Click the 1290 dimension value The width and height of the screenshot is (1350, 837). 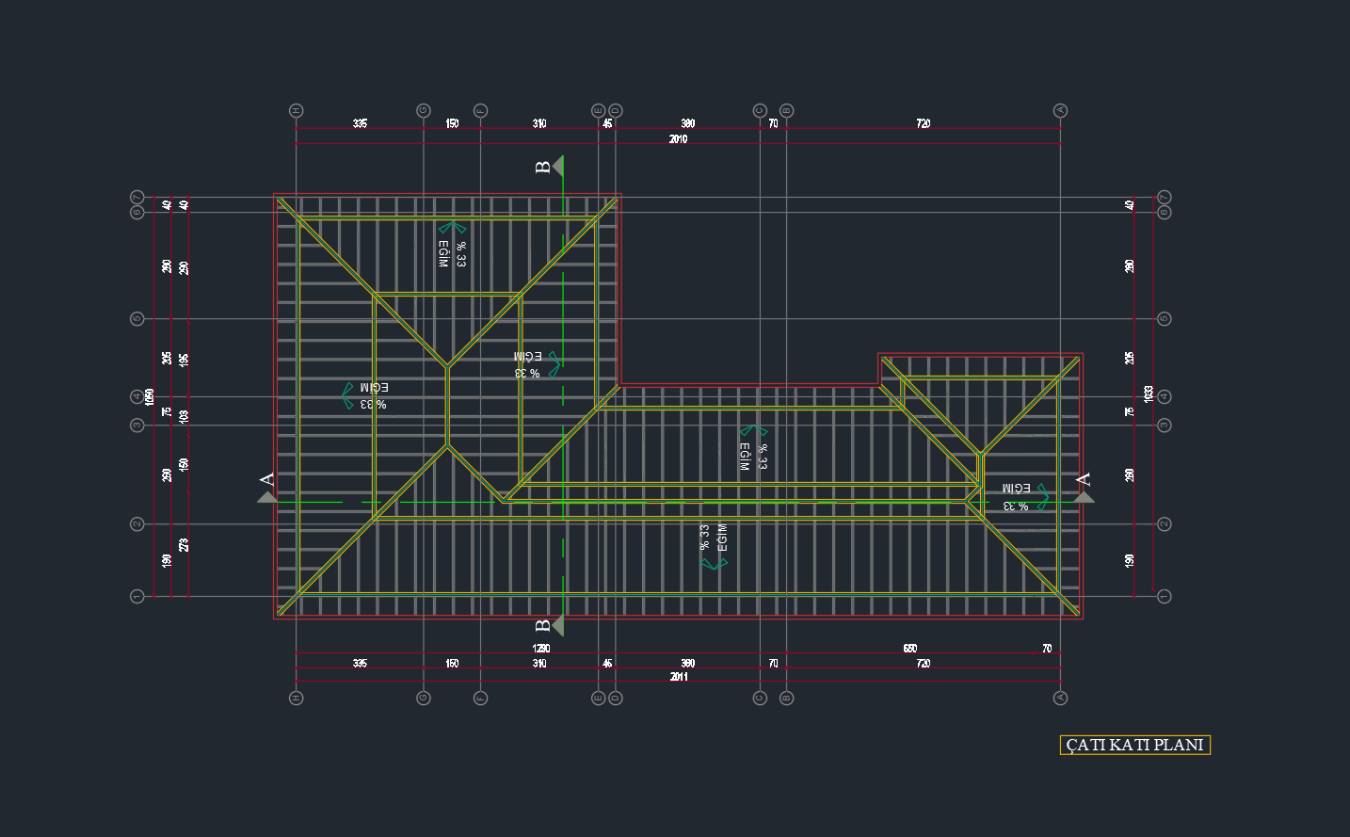click(x=541, y=649)
